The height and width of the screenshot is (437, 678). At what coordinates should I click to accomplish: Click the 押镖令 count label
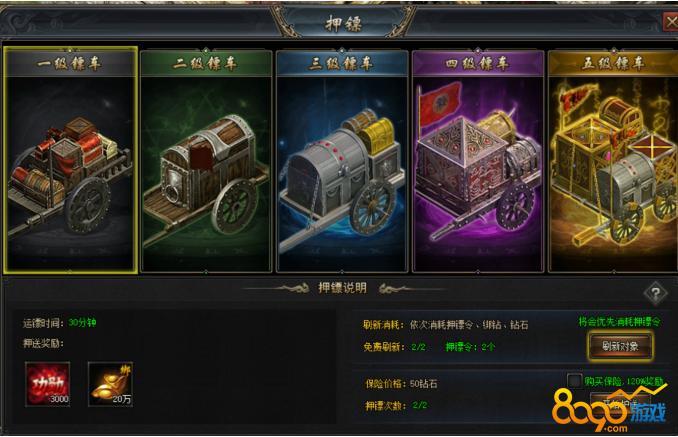coord(470,347)
